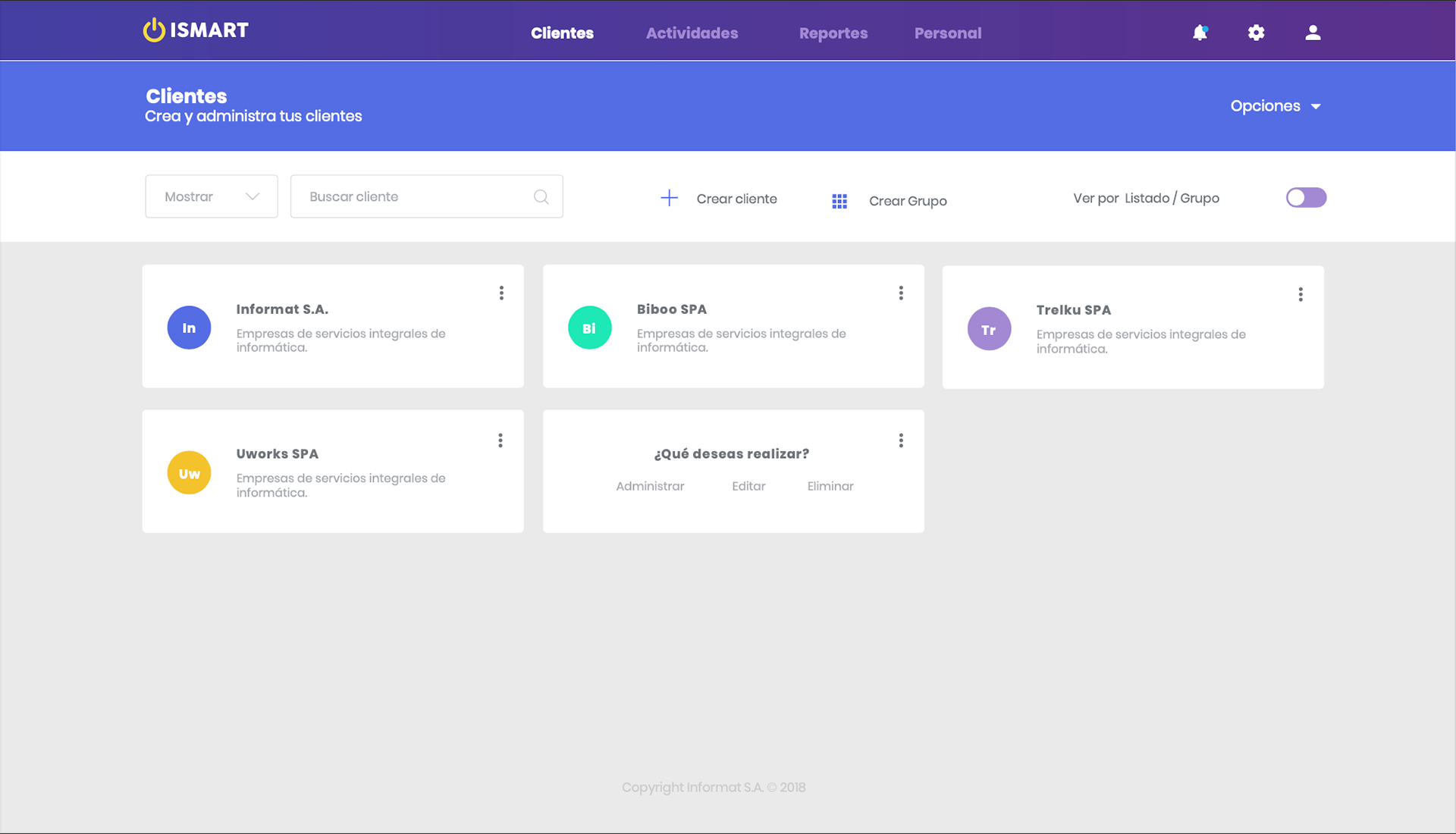
Task: Click the purple Tr avatar circle
Action: tap(989, 329)
